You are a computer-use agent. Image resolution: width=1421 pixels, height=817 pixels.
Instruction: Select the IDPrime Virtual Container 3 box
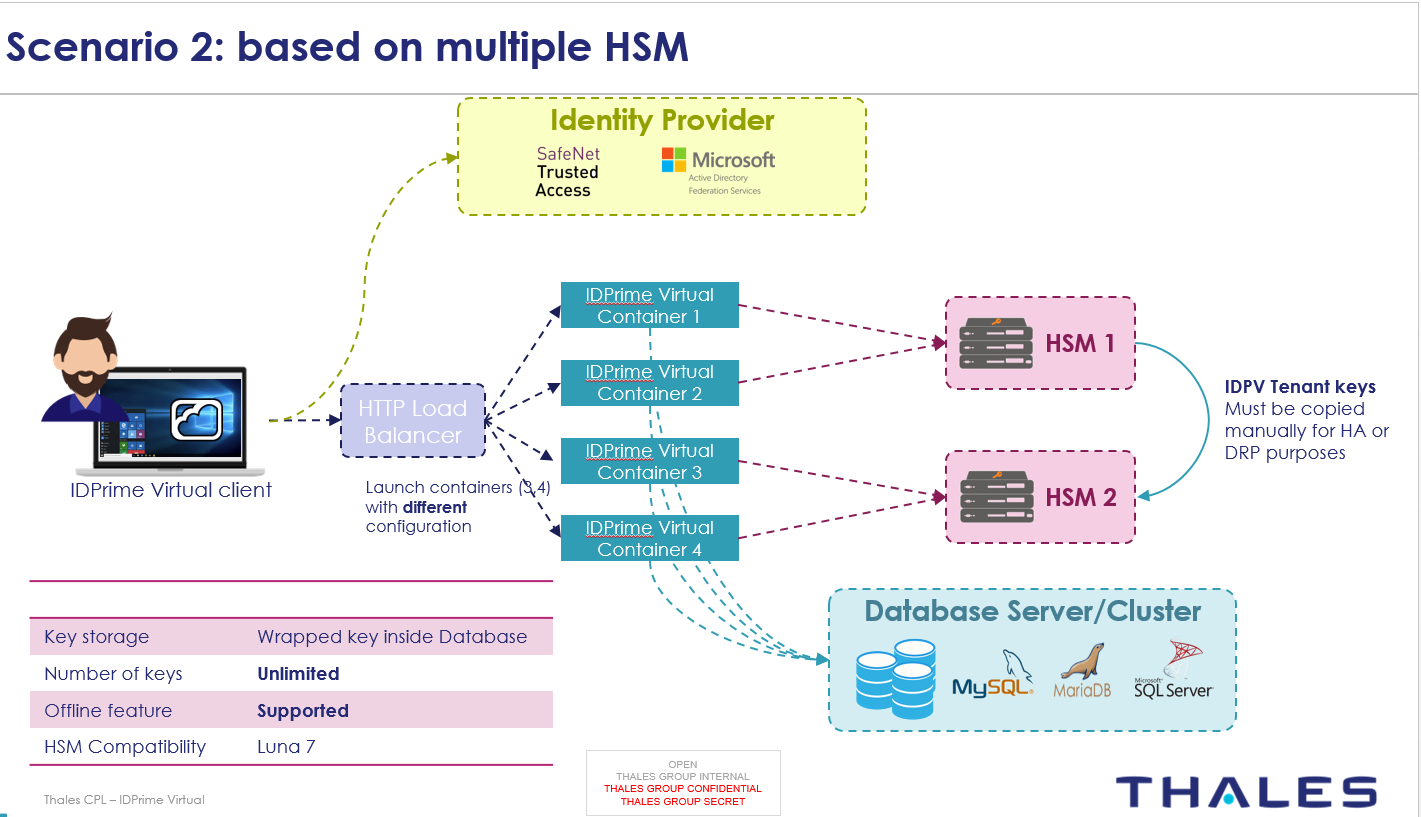click(650, 461)
